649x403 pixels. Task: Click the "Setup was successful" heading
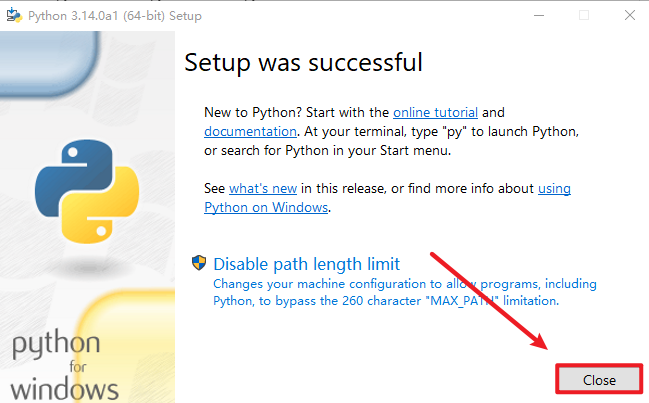[303, 62]
